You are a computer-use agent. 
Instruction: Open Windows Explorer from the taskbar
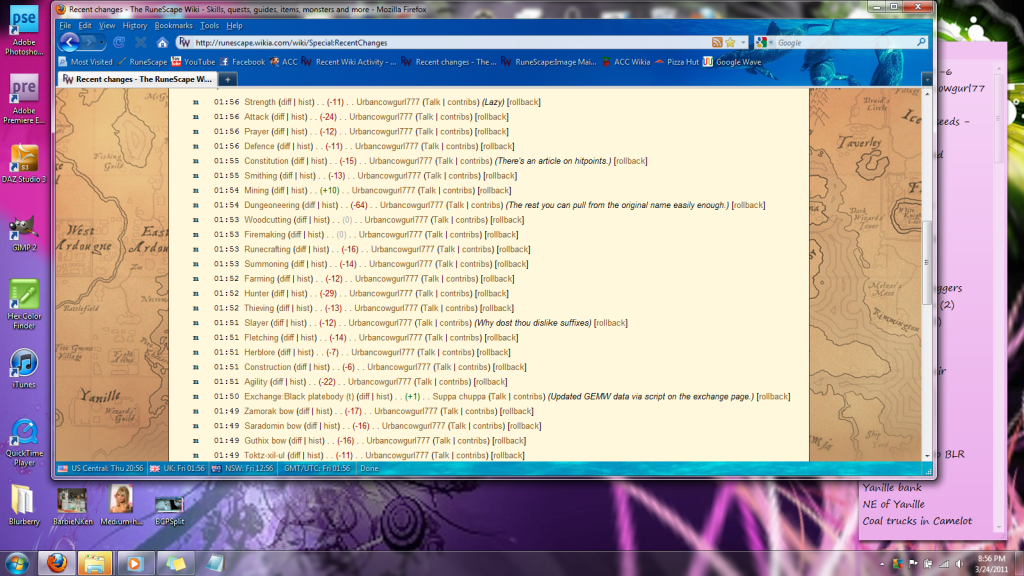coord(95,563)
